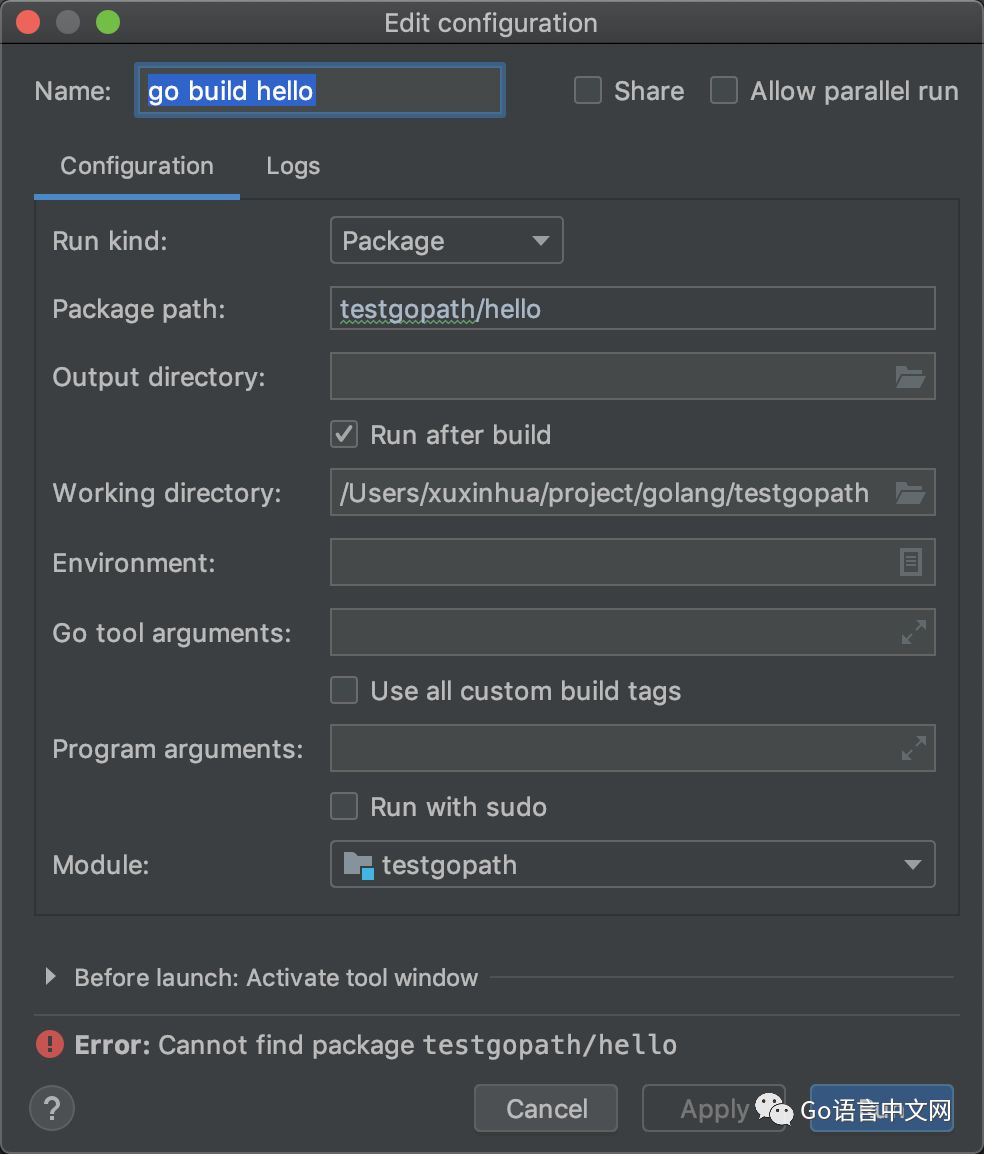Viewport: 984px width, 1154px height.
Task: Uncheck Run after build option
Action: click(344, 435)
